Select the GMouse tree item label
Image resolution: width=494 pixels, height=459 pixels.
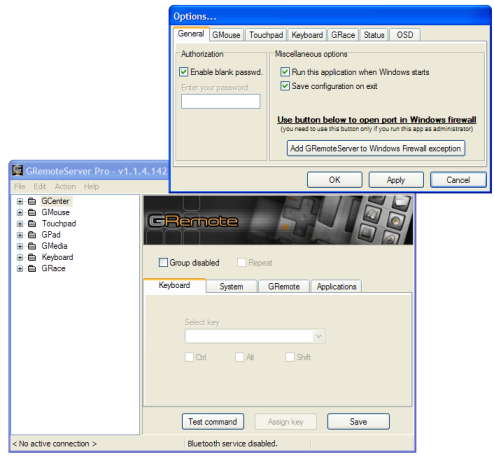(56, 212)
